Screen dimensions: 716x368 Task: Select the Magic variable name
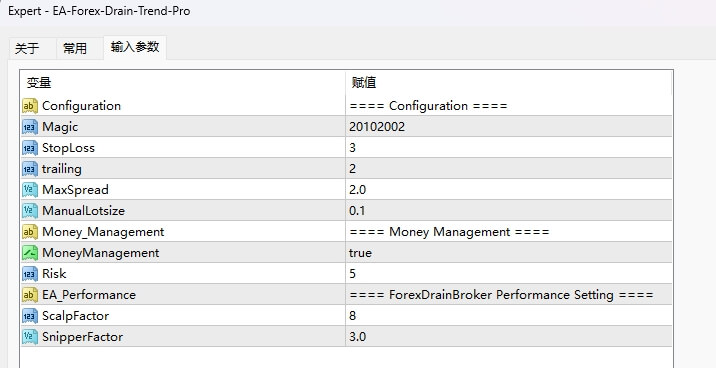[x=60, y=127]
